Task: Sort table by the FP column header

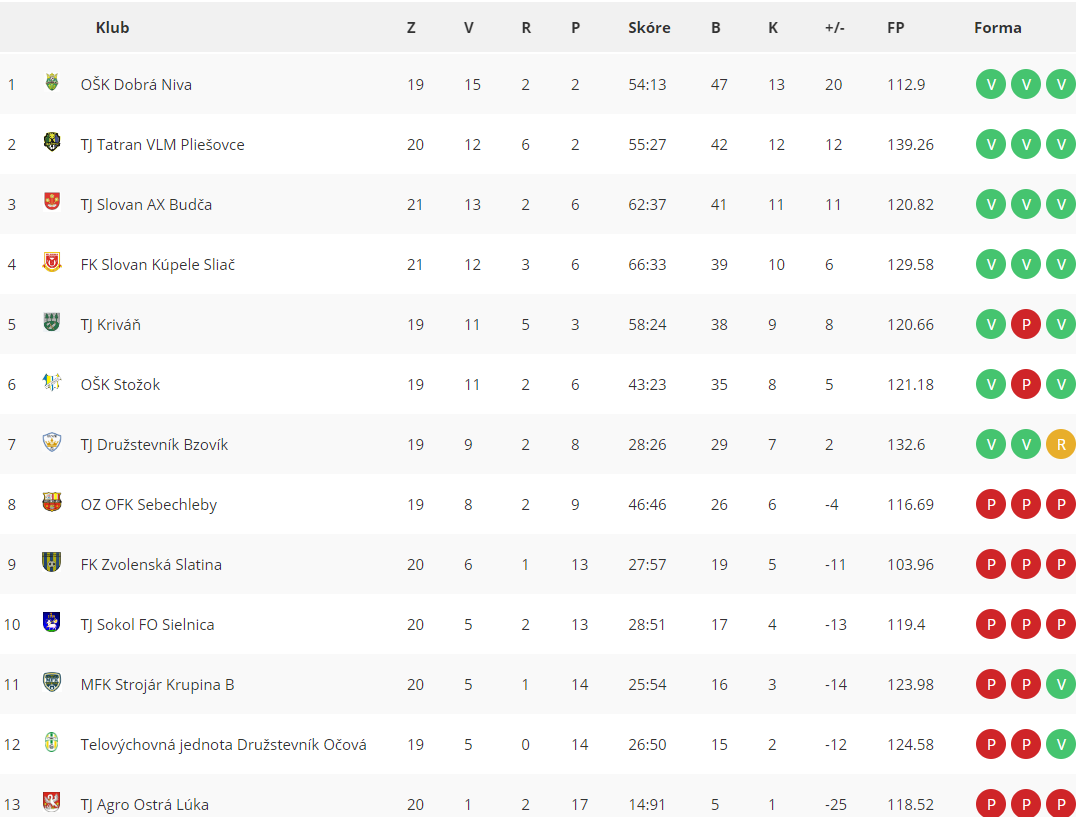Action: pos(896,28)
